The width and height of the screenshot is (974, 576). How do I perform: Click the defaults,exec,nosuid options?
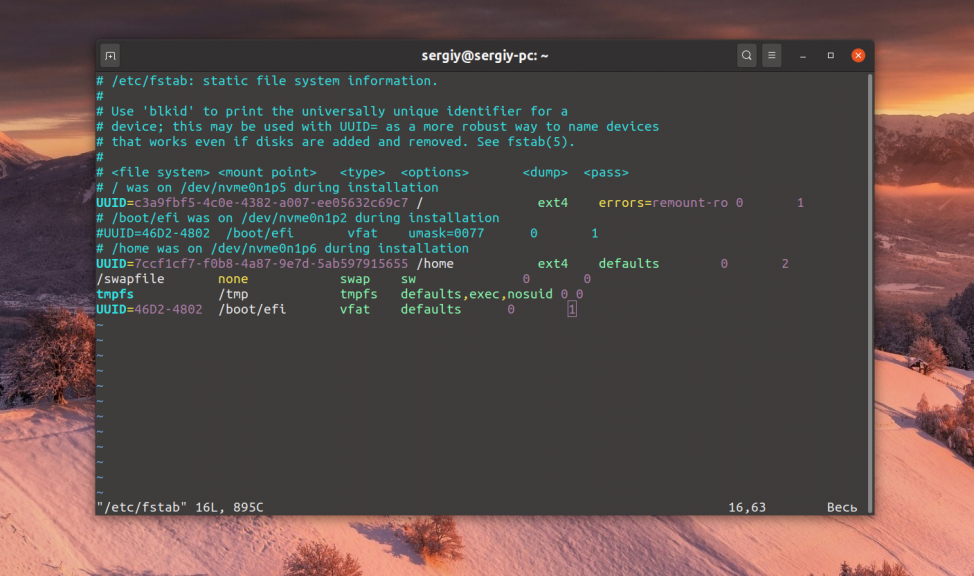pos(477,294)
